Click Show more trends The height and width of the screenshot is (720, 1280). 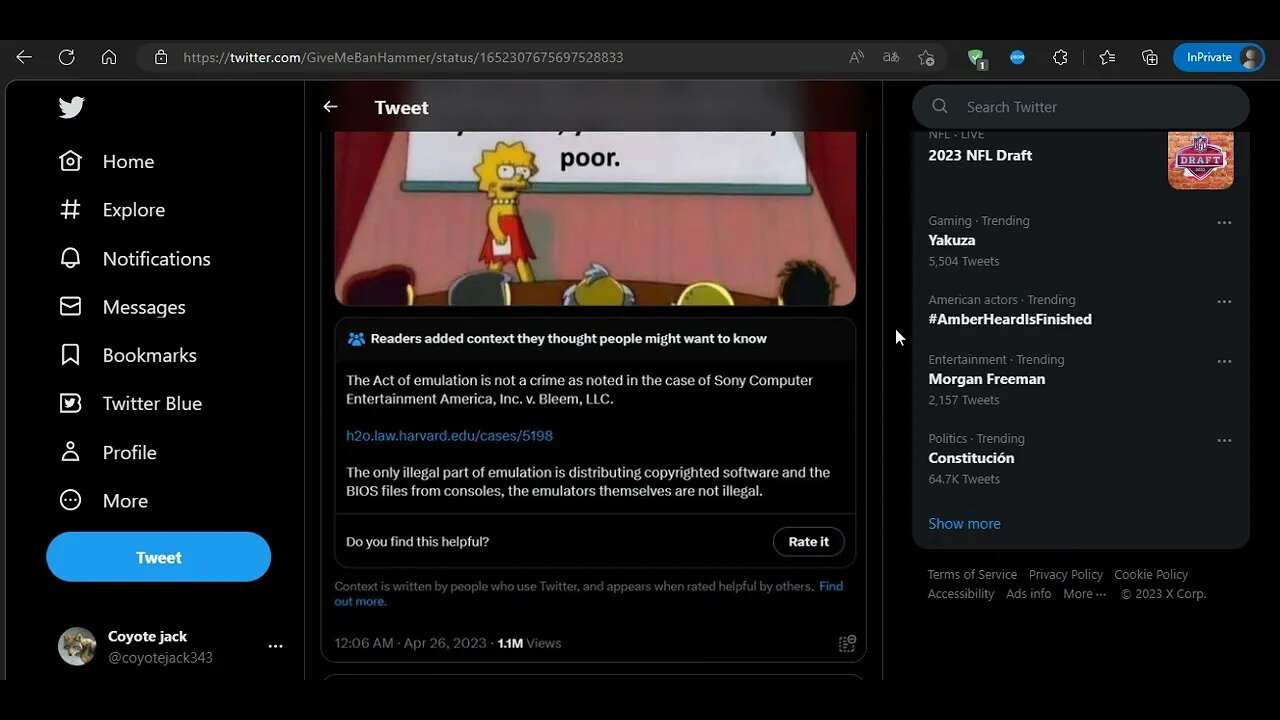click(x=964, y=523)
